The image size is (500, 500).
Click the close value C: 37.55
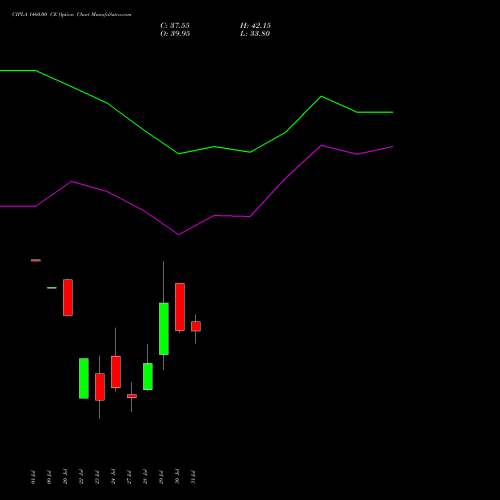[x=175, y=26]
